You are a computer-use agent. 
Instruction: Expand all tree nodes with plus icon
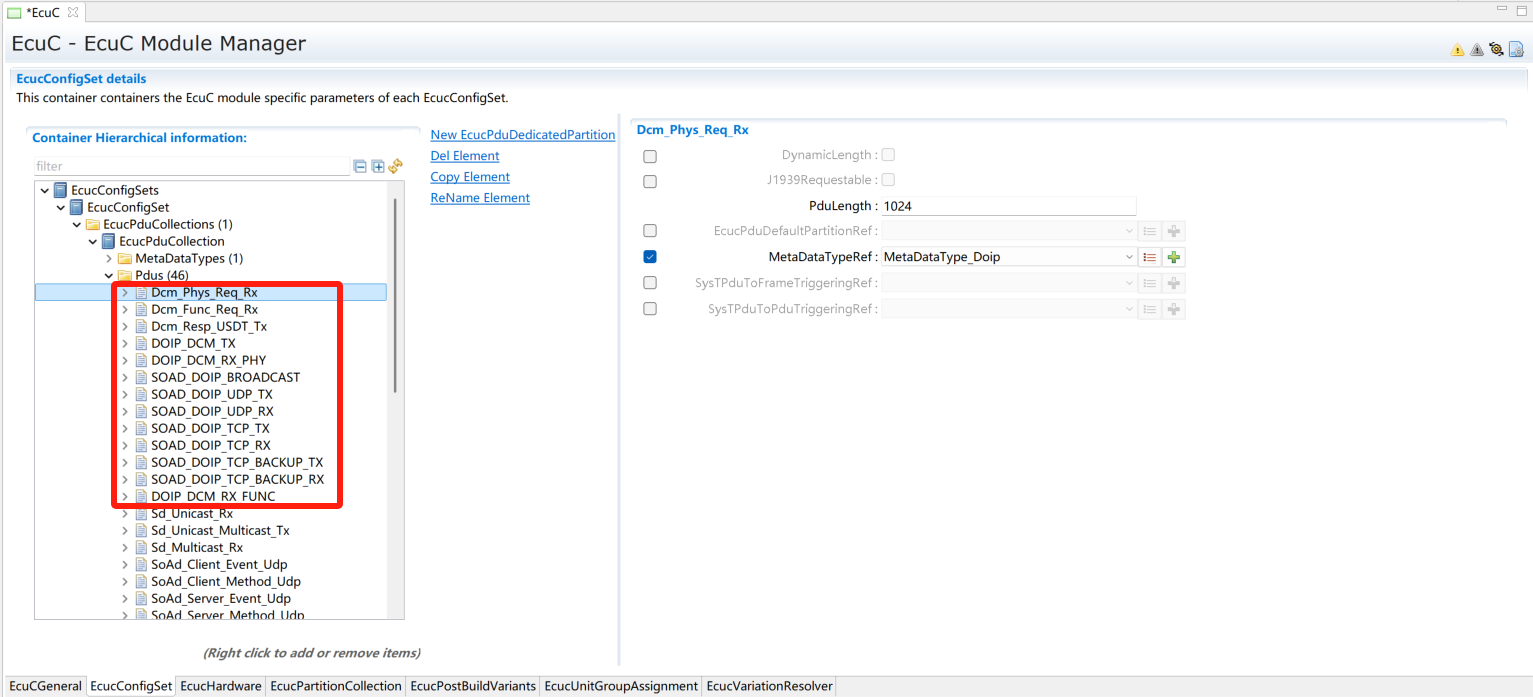(378, 166)
